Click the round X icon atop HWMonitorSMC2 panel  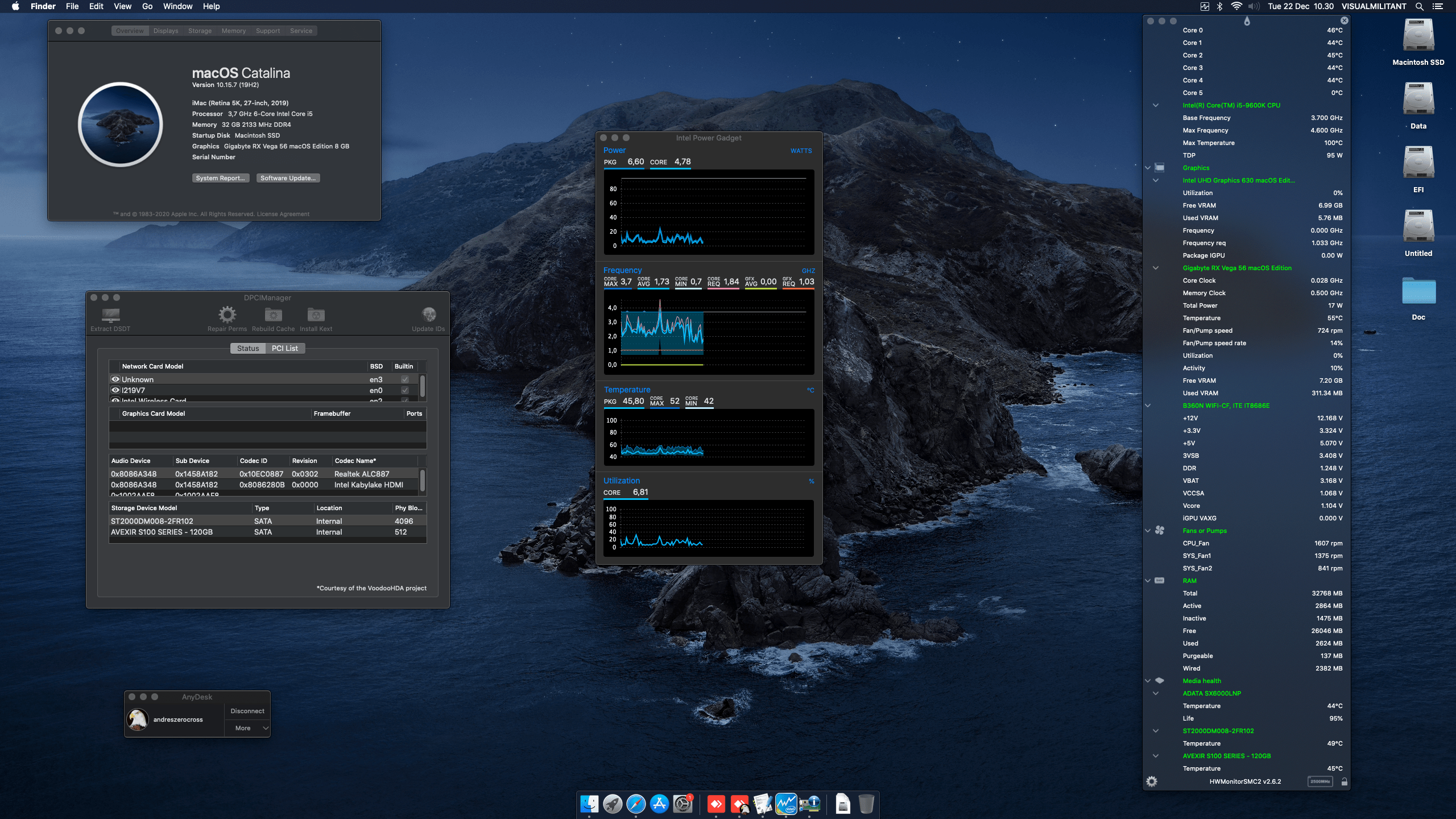pos(1345,20)
